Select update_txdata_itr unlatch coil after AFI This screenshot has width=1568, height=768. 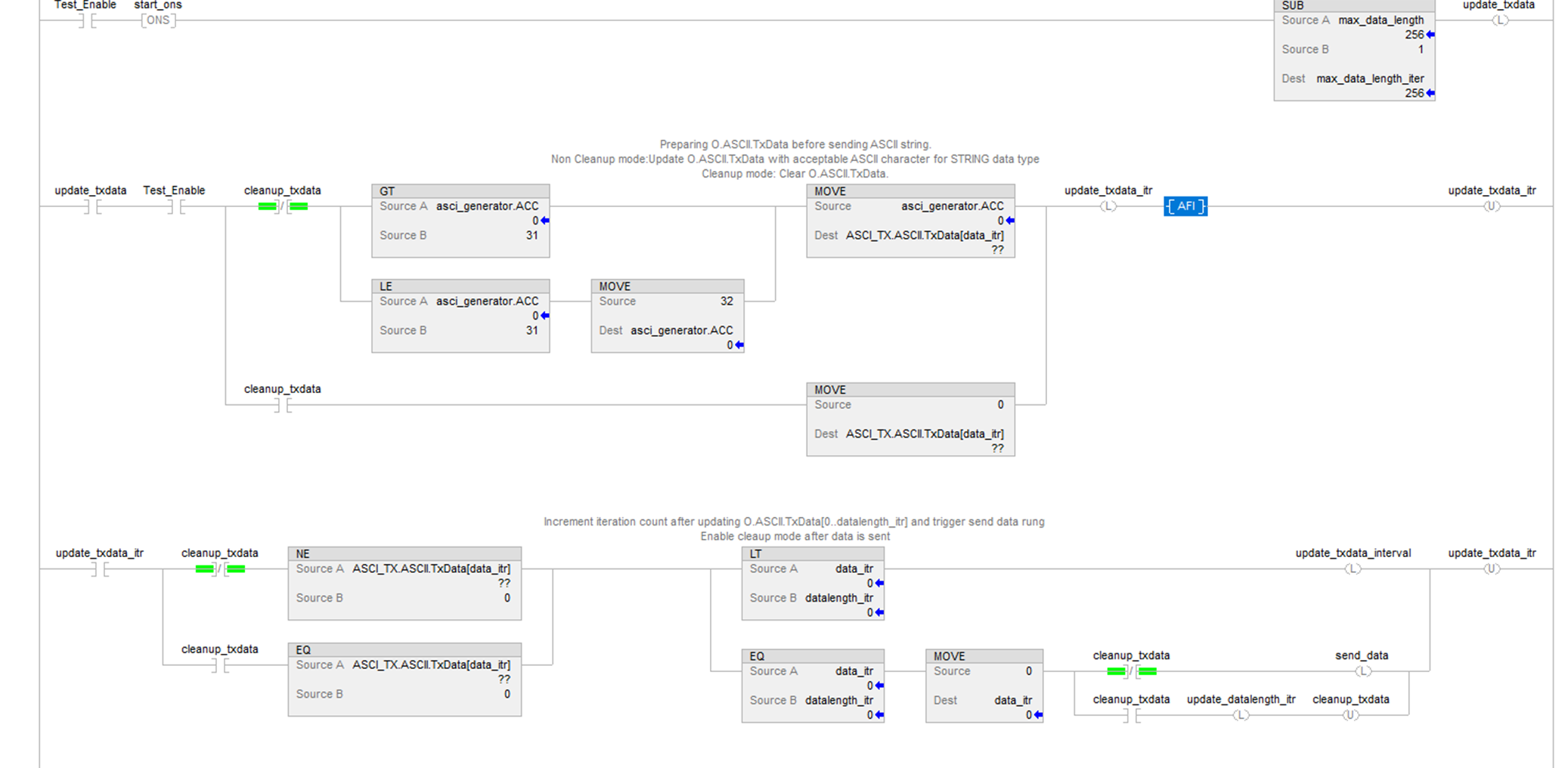click(x=1492, y=206)
